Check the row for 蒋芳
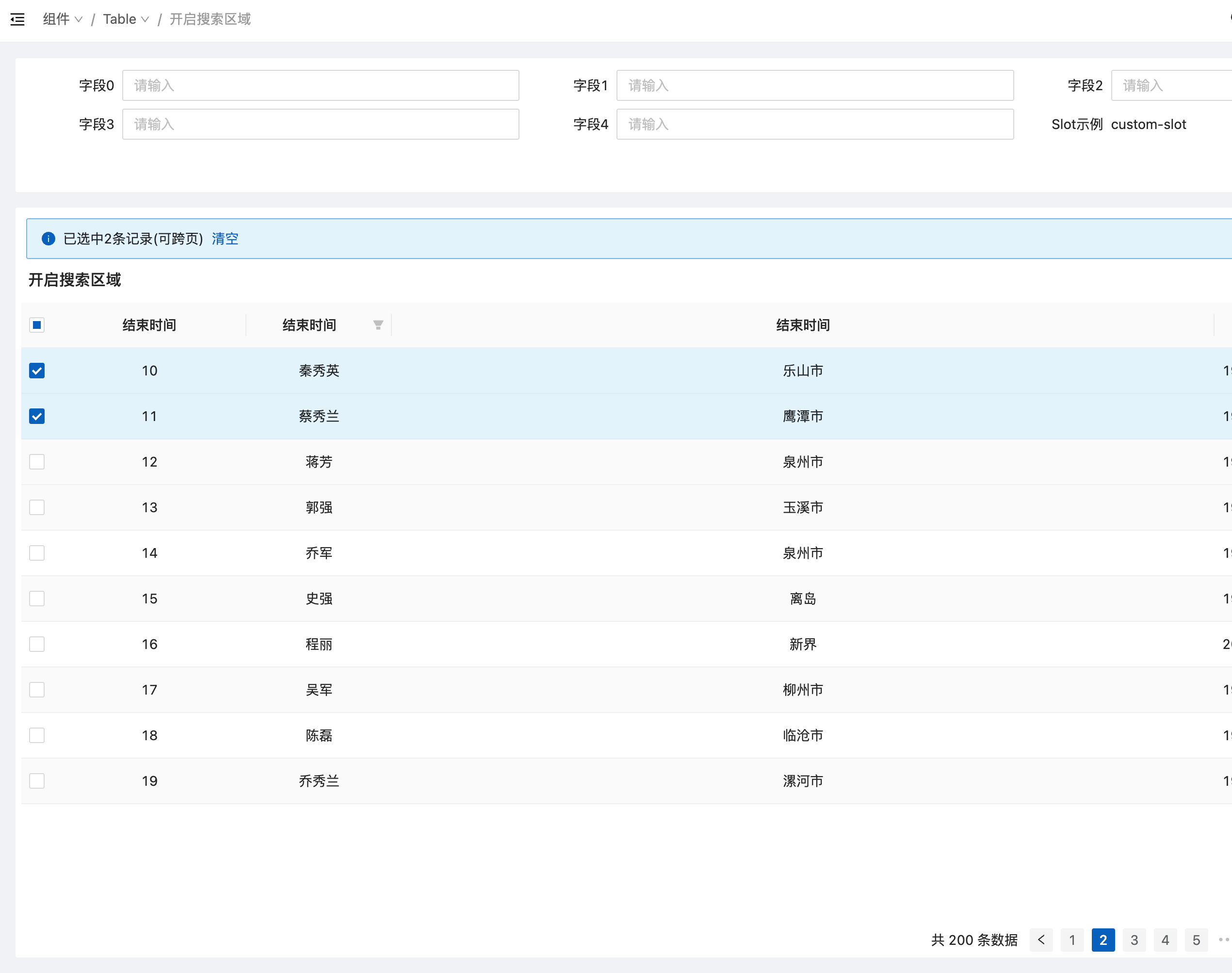1232x973 pixels. (x=36, y=461)
